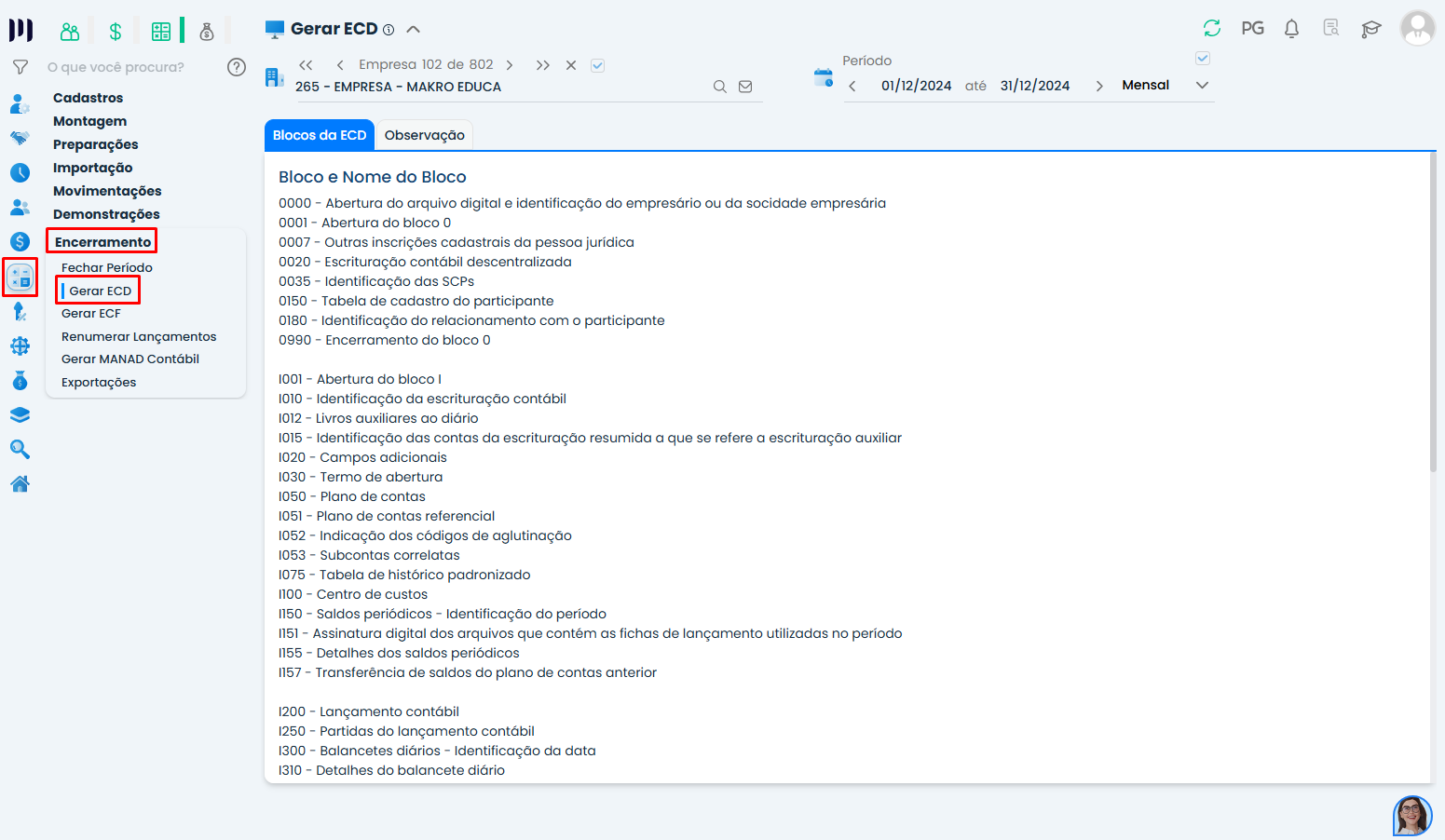Click the home icon at sidebar bottom
1445x840 pixels.
coord(20,482)
